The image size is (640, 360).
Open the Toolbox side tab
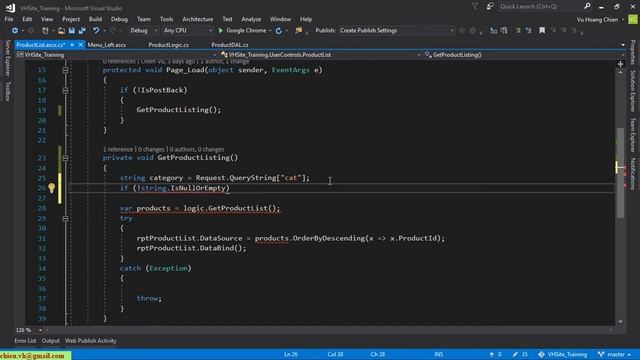pyautogui.click(x=7, y=91)
